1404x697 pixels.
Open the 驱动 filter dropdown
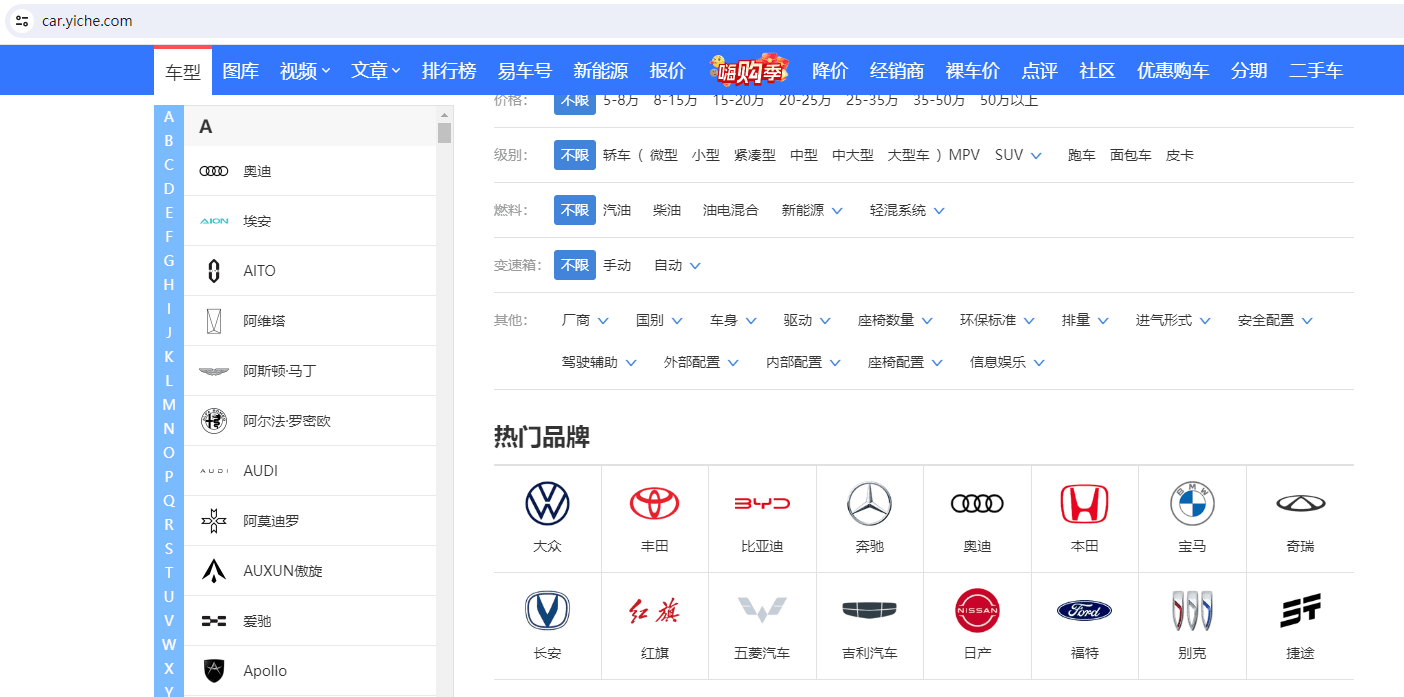click(807, 320)
